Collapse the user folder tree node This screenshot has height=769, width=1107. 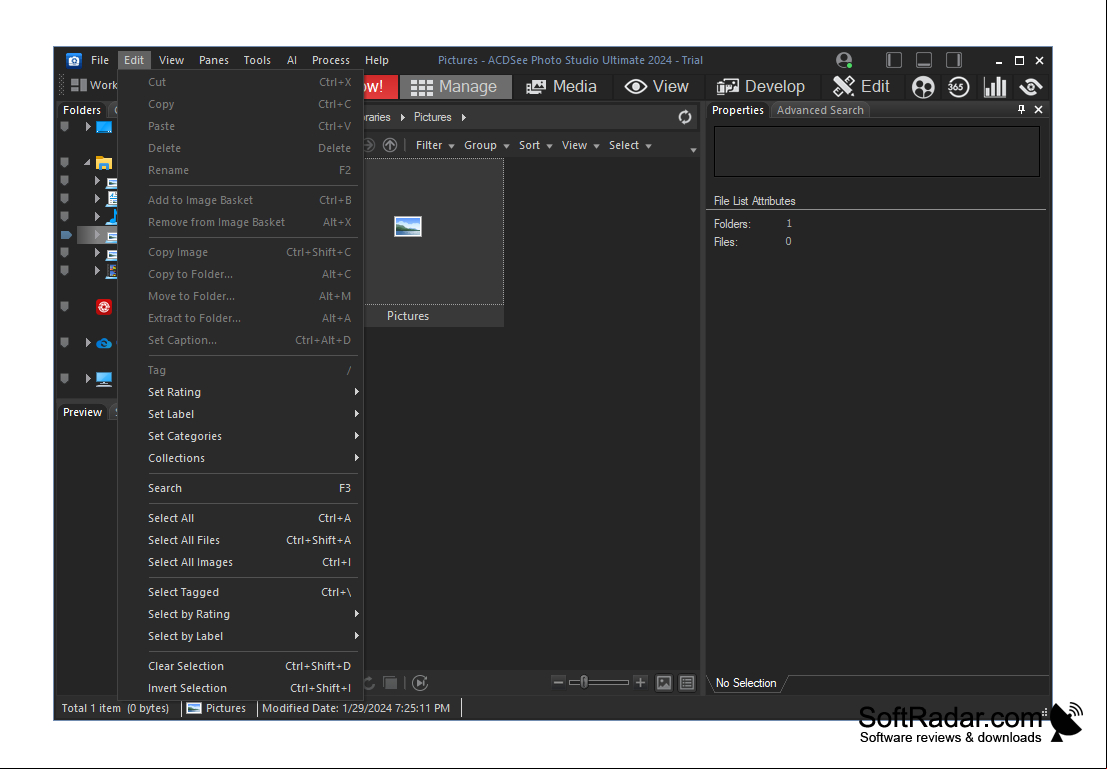(x=88, y=162)
